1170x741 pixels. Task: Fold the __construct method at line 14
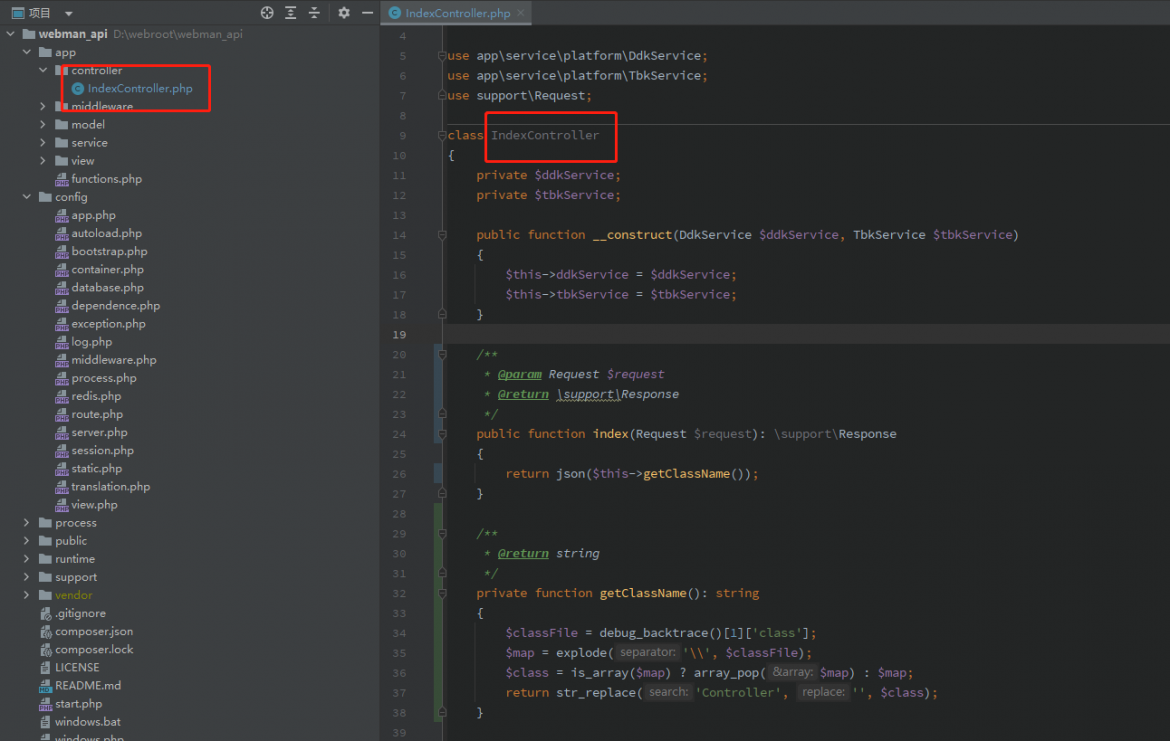tap(442, 235)
